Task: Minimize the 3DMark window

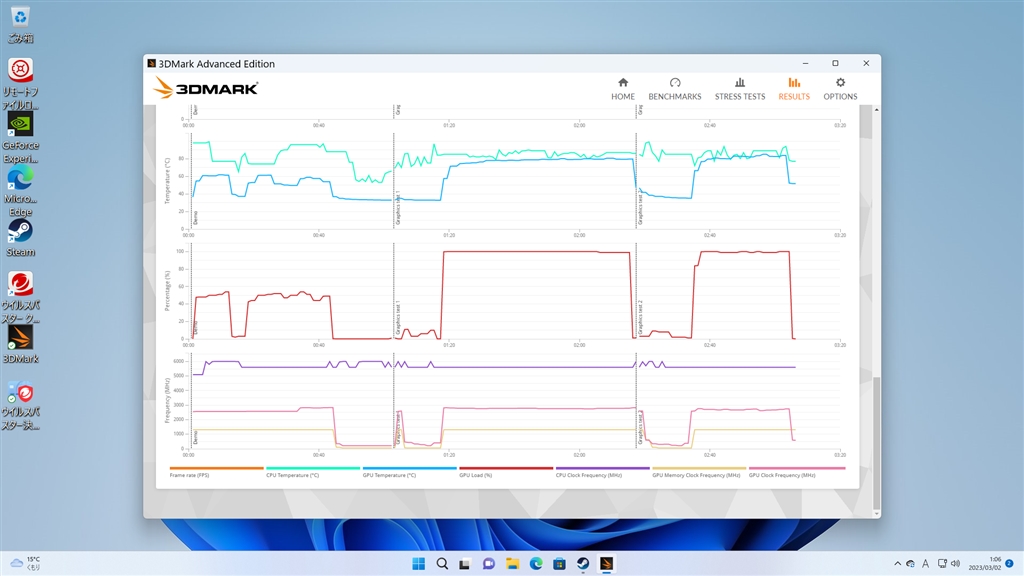Action: pyautogui.click(x=805, y=63)
